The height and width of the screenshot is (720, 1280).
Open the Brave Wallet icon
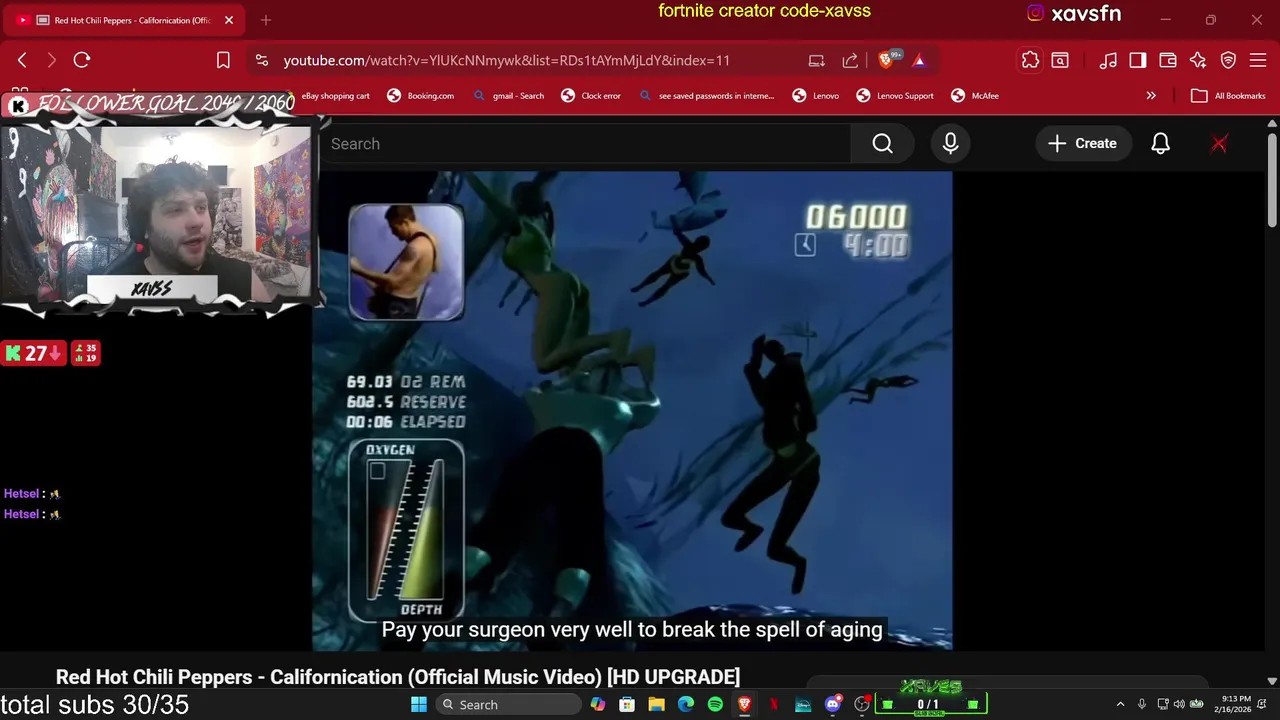click(x=1167, y=60)
